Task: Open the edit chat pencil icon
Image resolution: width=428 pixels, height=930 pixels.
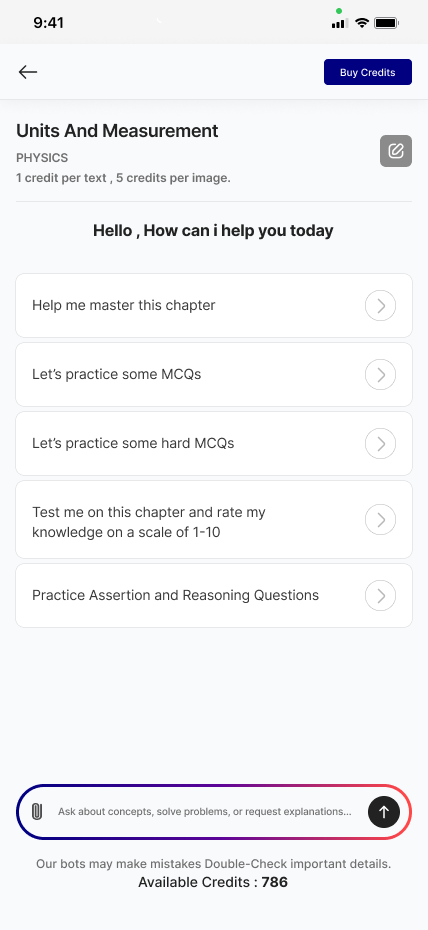Action: pos(395,151)
